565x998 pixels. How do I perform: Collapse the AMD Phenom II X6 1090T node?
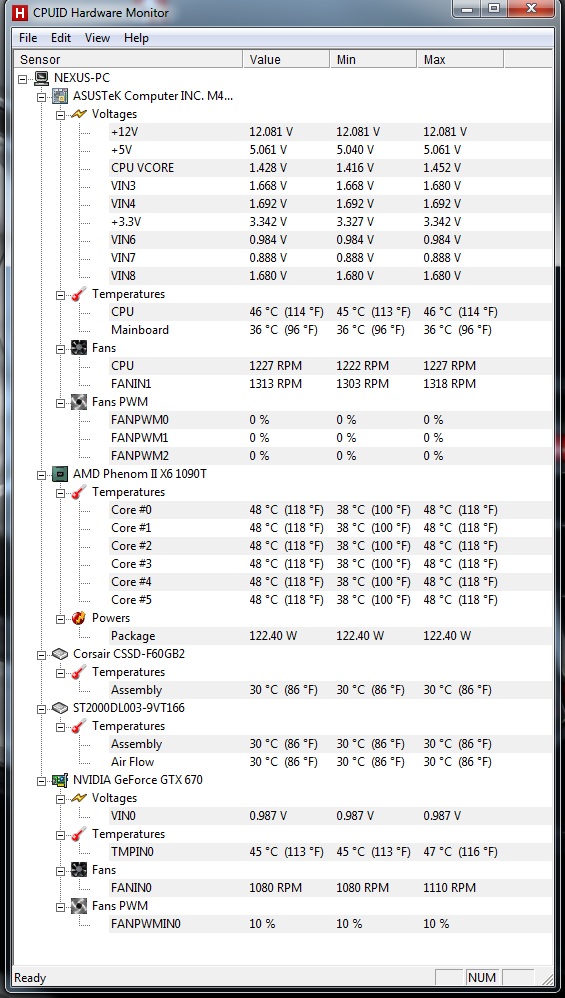[x=42, y=475]
